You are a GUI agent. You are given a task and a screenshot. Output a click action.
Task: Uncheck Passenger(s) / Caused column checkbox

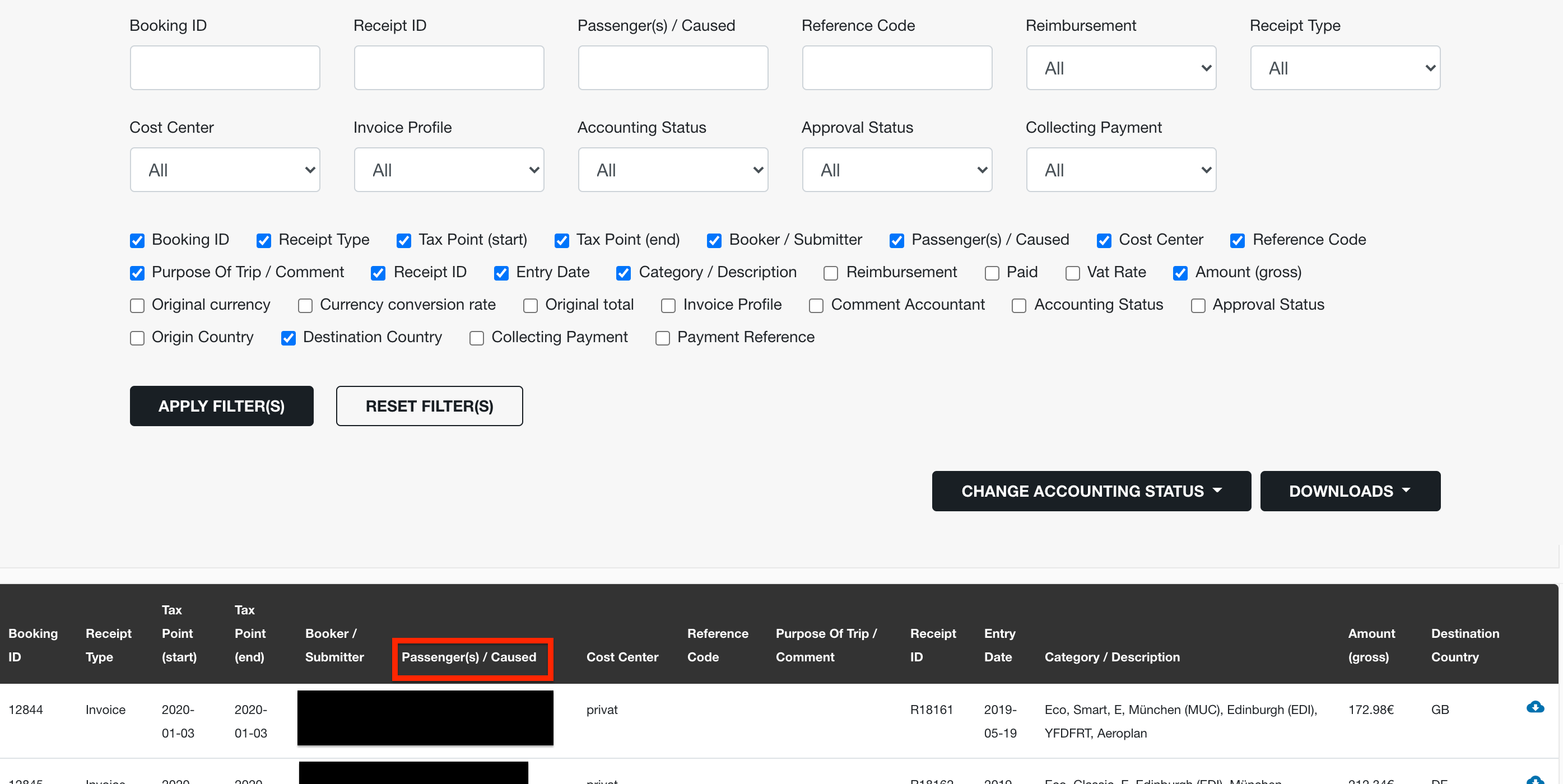point(897,241)
